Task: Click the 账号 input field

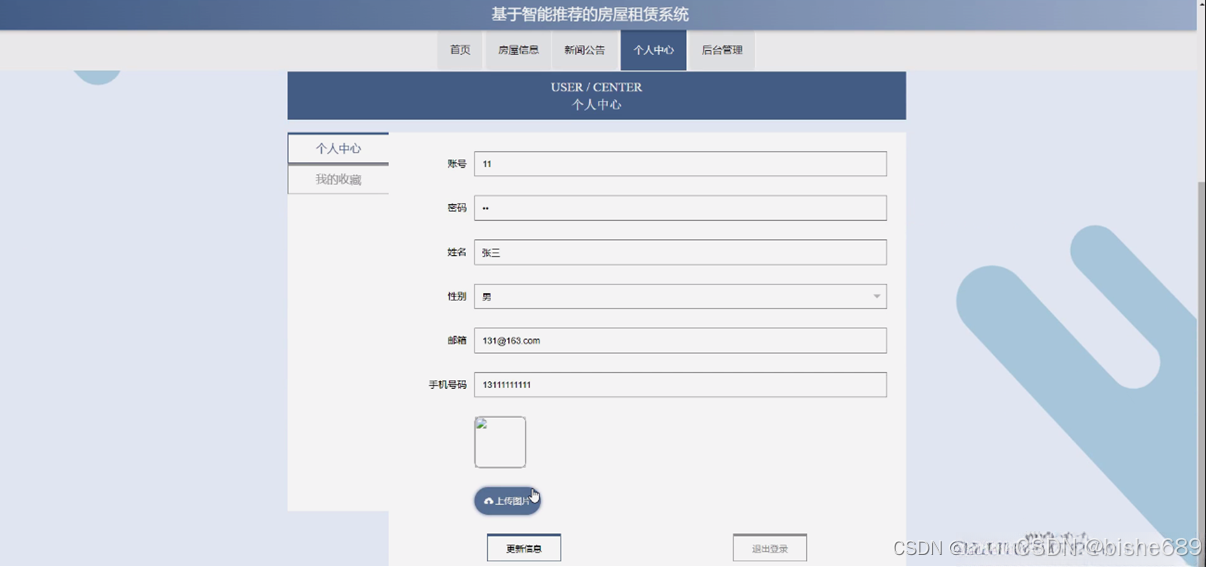Action: click(x=680, y=164)
